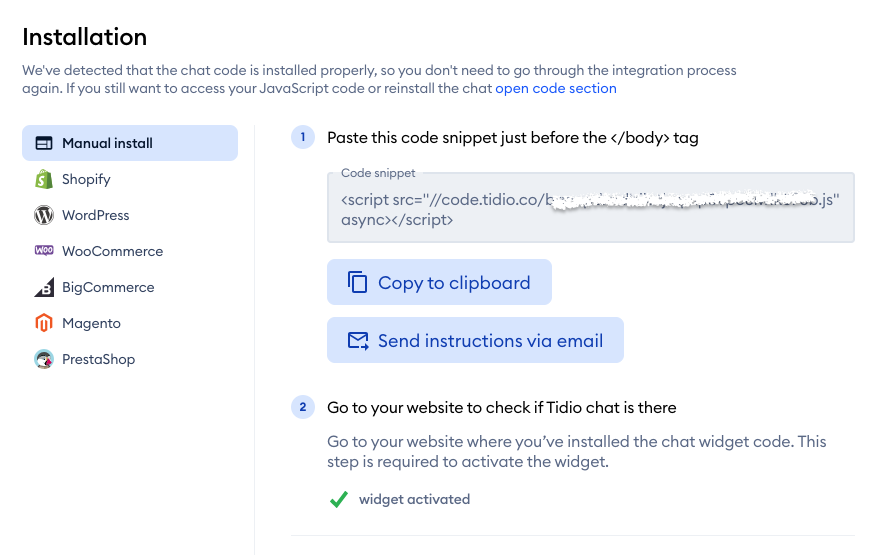Screen dimensions: 881x555
Task: Click the WooCommerce logo icon
Action: point(44,251)
